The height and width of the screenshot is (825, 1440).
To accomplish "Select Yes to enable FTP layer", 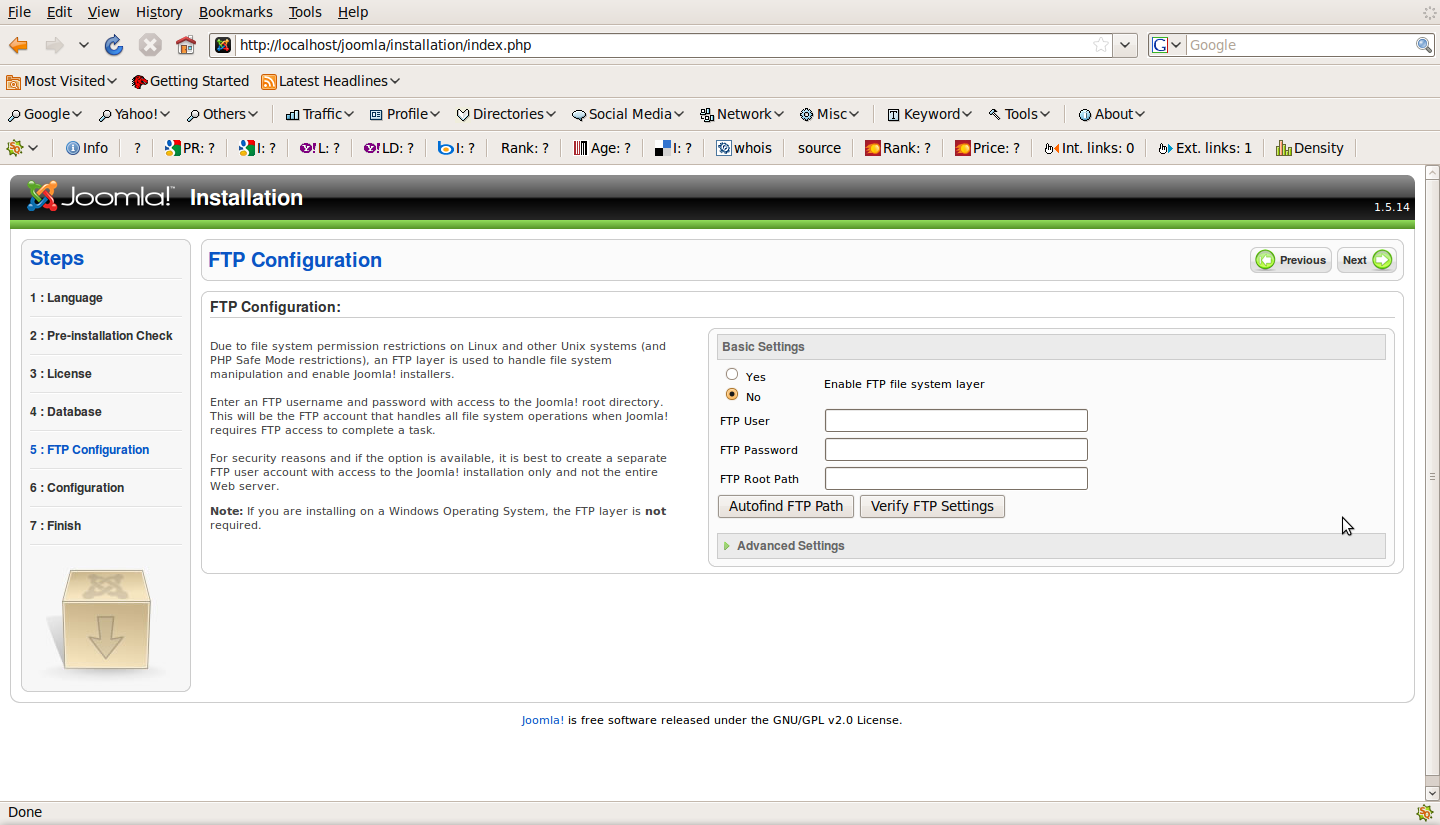I will [x=732, y=375].
